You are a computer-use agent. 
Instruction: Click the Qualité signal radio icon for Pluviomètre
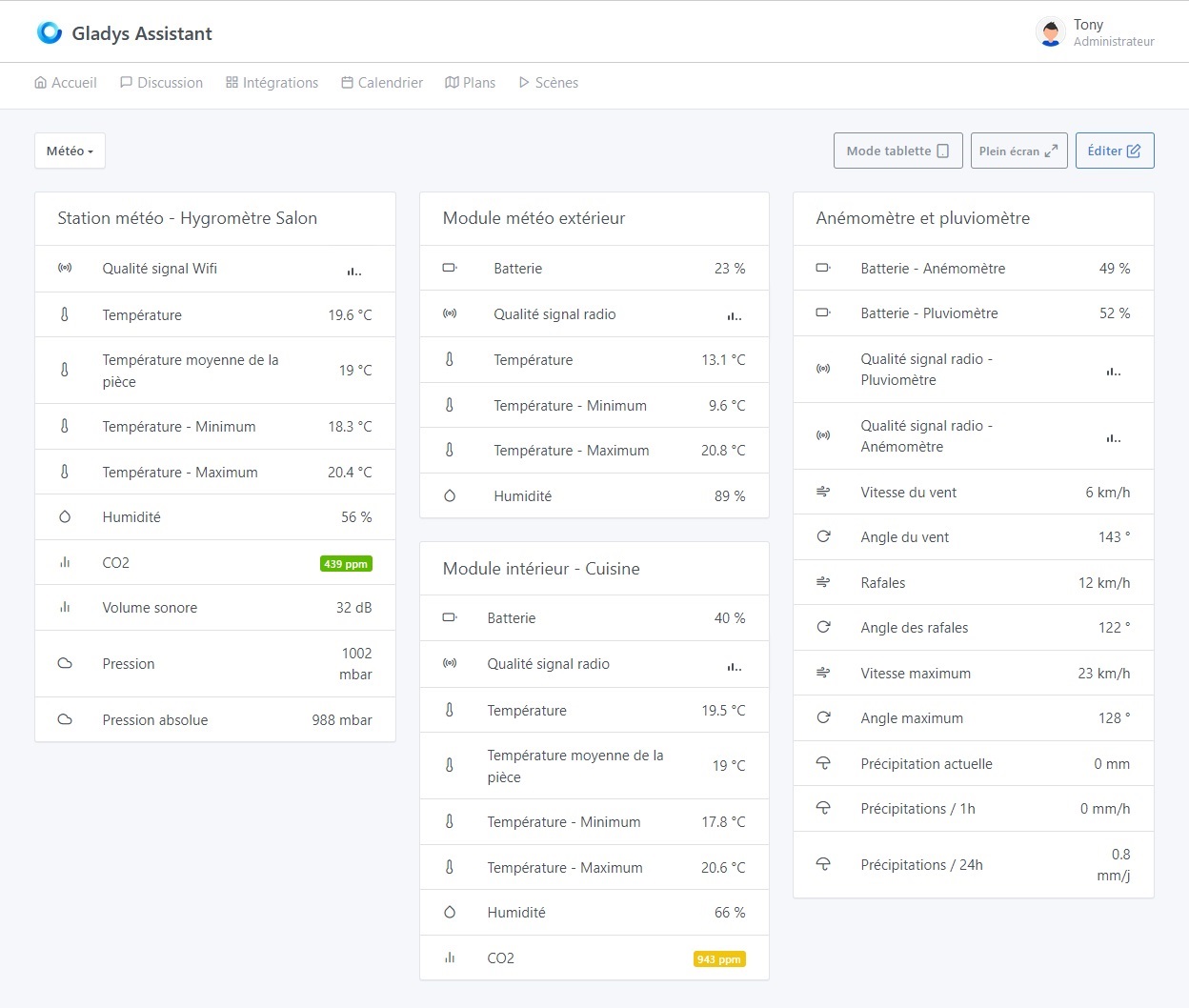click(823, 370)
